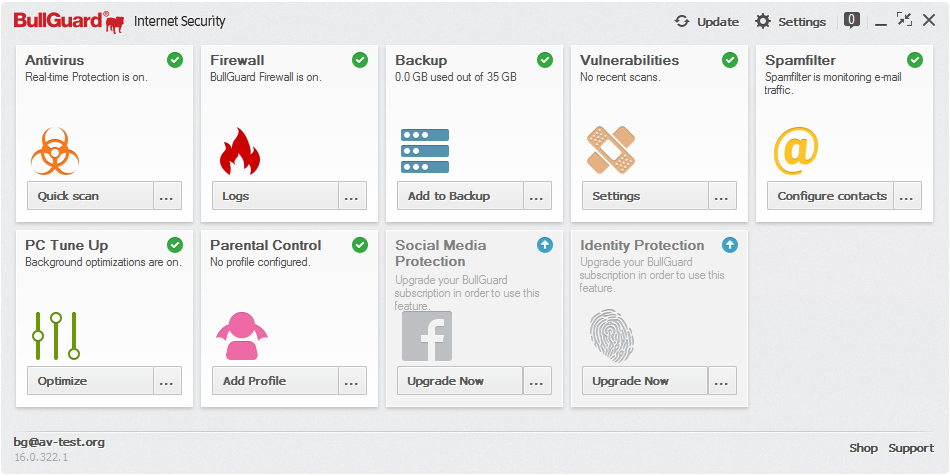Open the ellipsis menu next to Add to Backup
The width and height of the screenshot is (950, 476).
[x=537, y=196]
